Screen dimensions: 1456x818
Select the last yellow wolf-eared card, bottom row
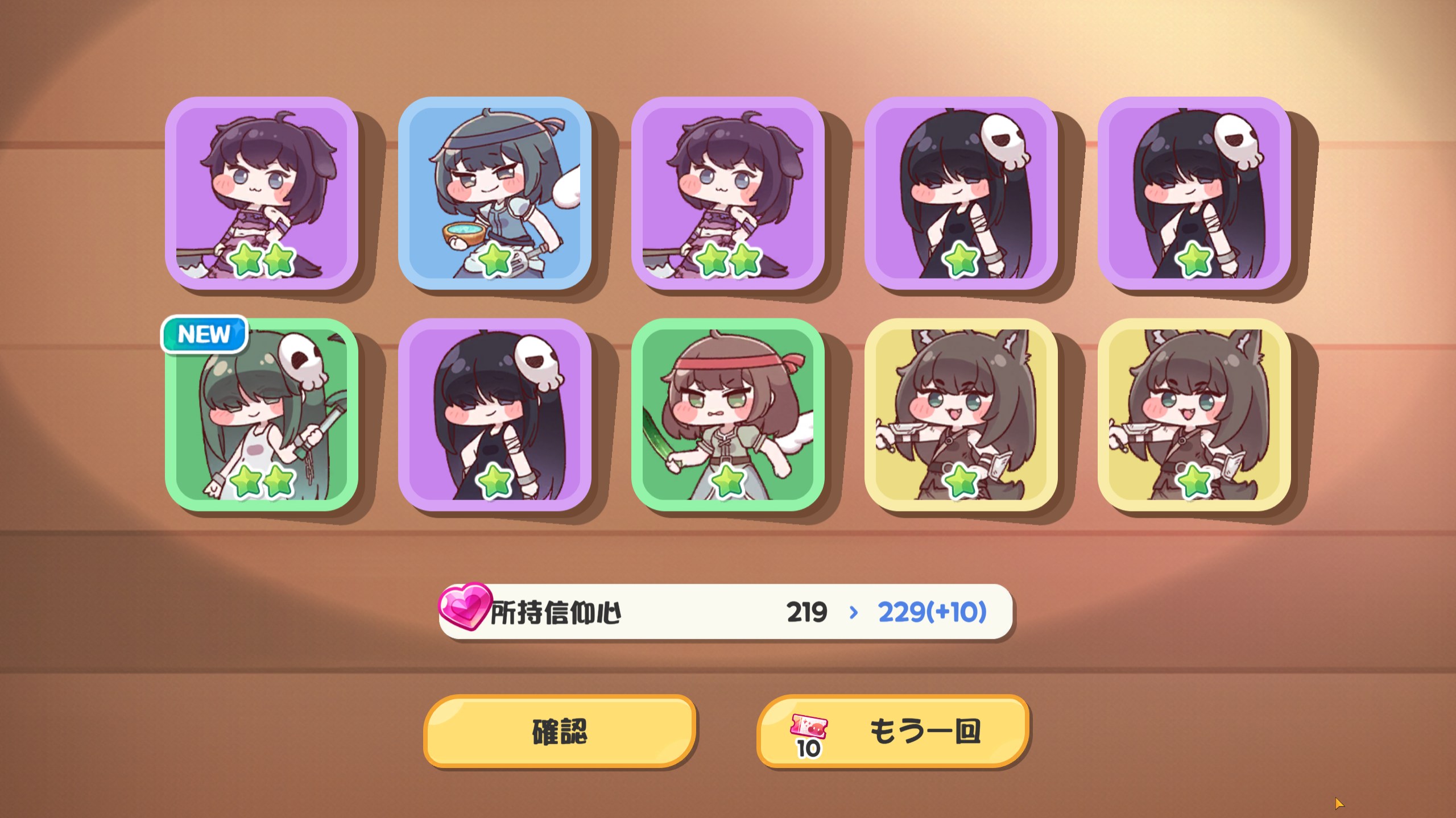click(1194, 414)
